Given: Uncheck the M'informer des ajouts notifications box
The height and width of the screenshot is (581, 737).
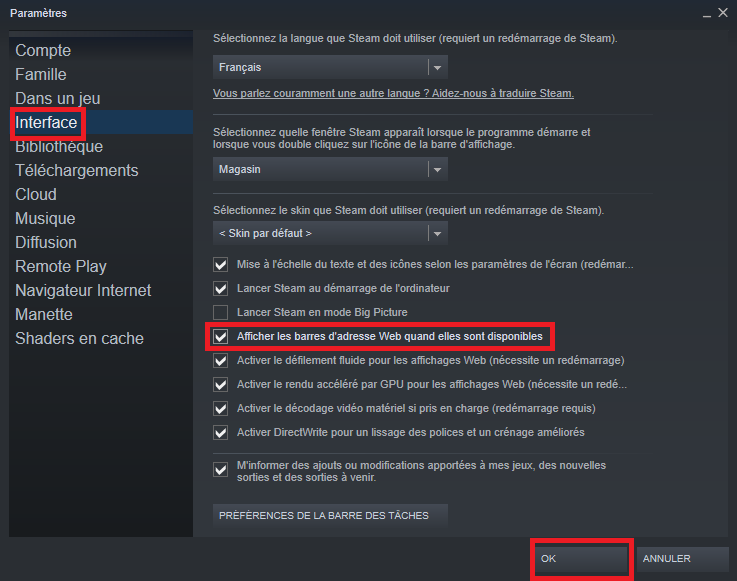Looking at the screenshot, I should 220,469.
